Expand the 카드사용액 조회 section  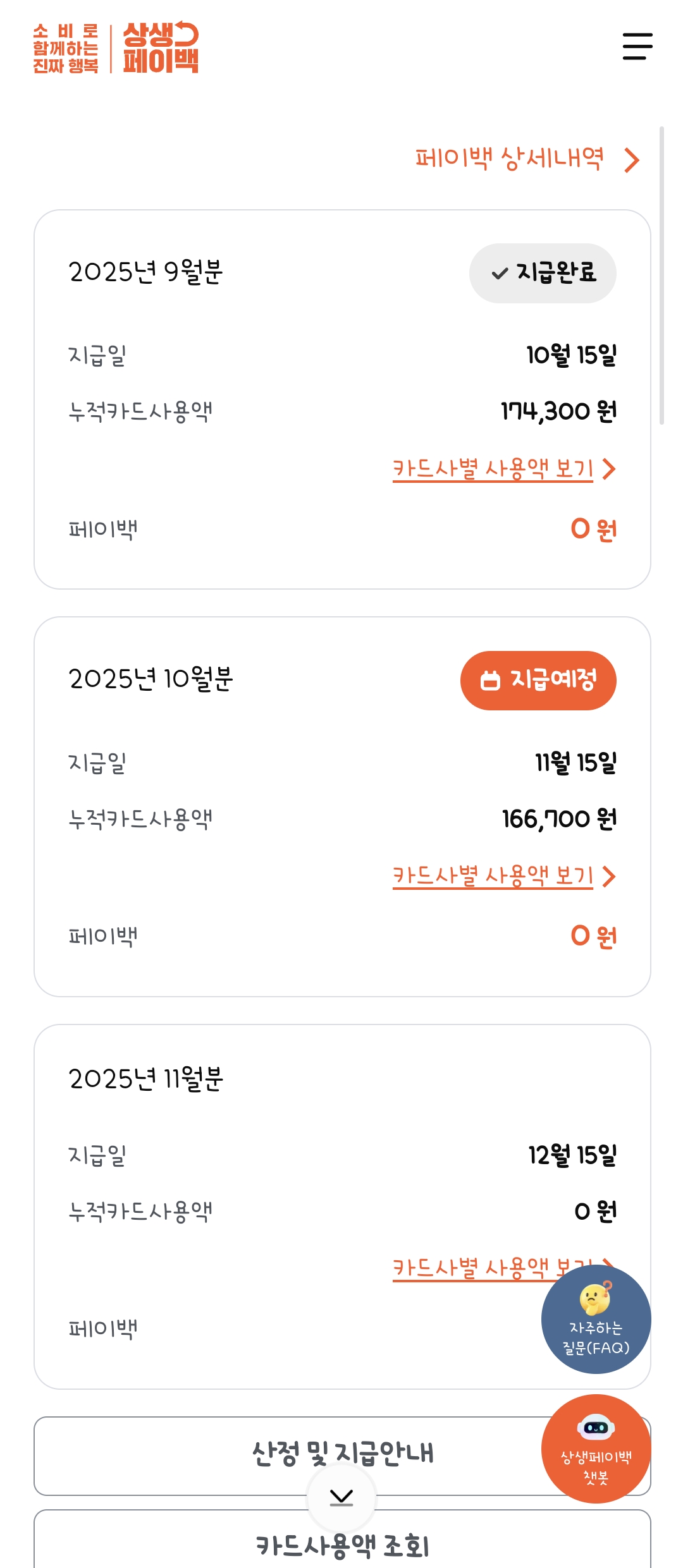coord(342,1546)
